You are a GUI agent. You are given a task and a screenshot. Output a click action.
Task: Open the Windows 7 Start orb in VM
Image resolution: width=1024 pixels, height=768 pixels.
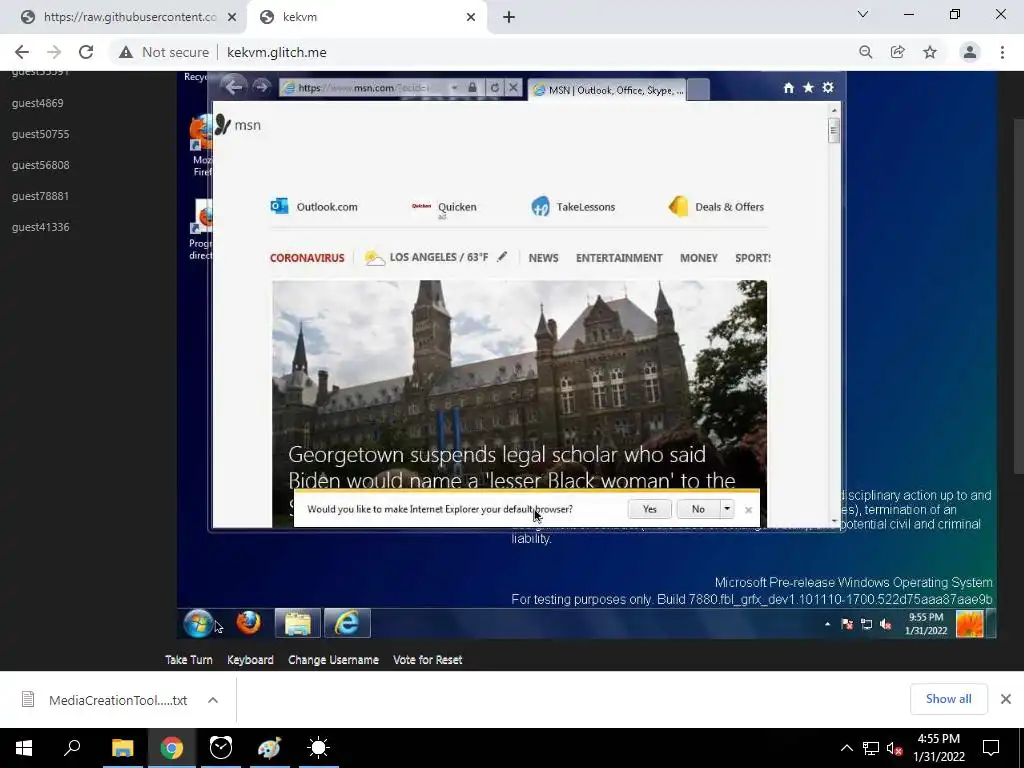click(198, 623)
